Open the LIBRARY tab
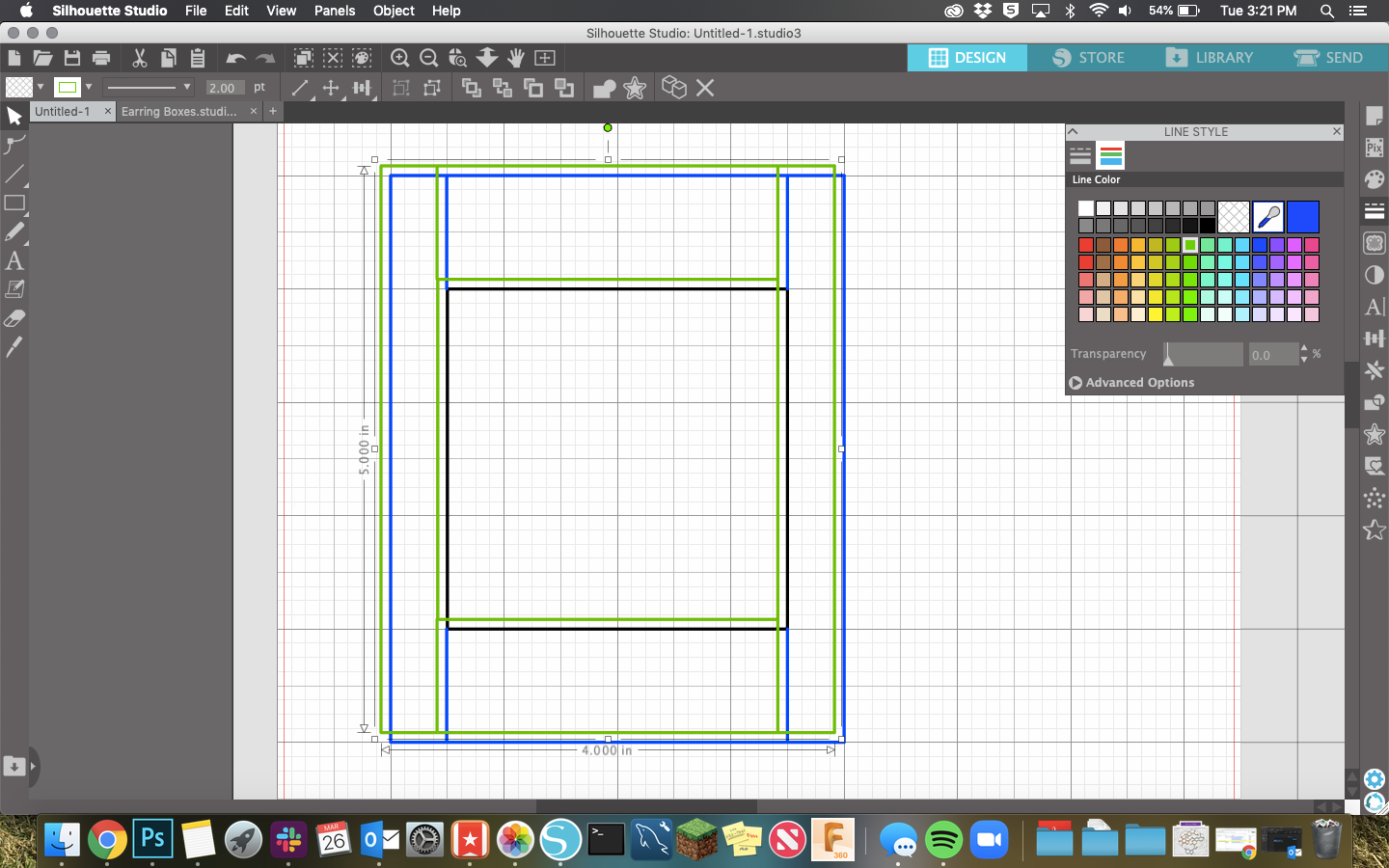 coord(1210,58)
